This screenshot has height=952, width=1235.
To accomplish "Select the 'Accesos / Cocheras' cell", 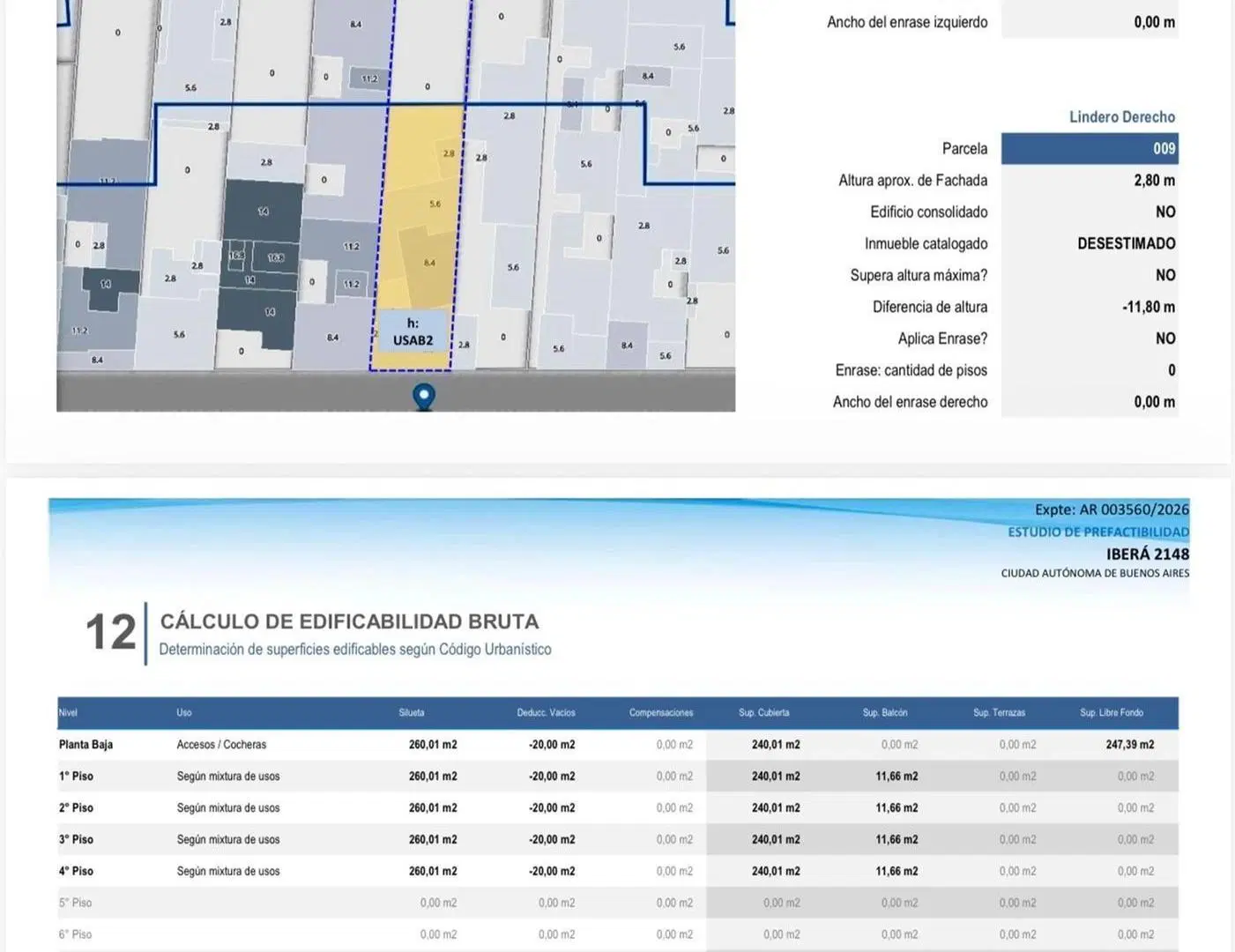I will 221,745.
